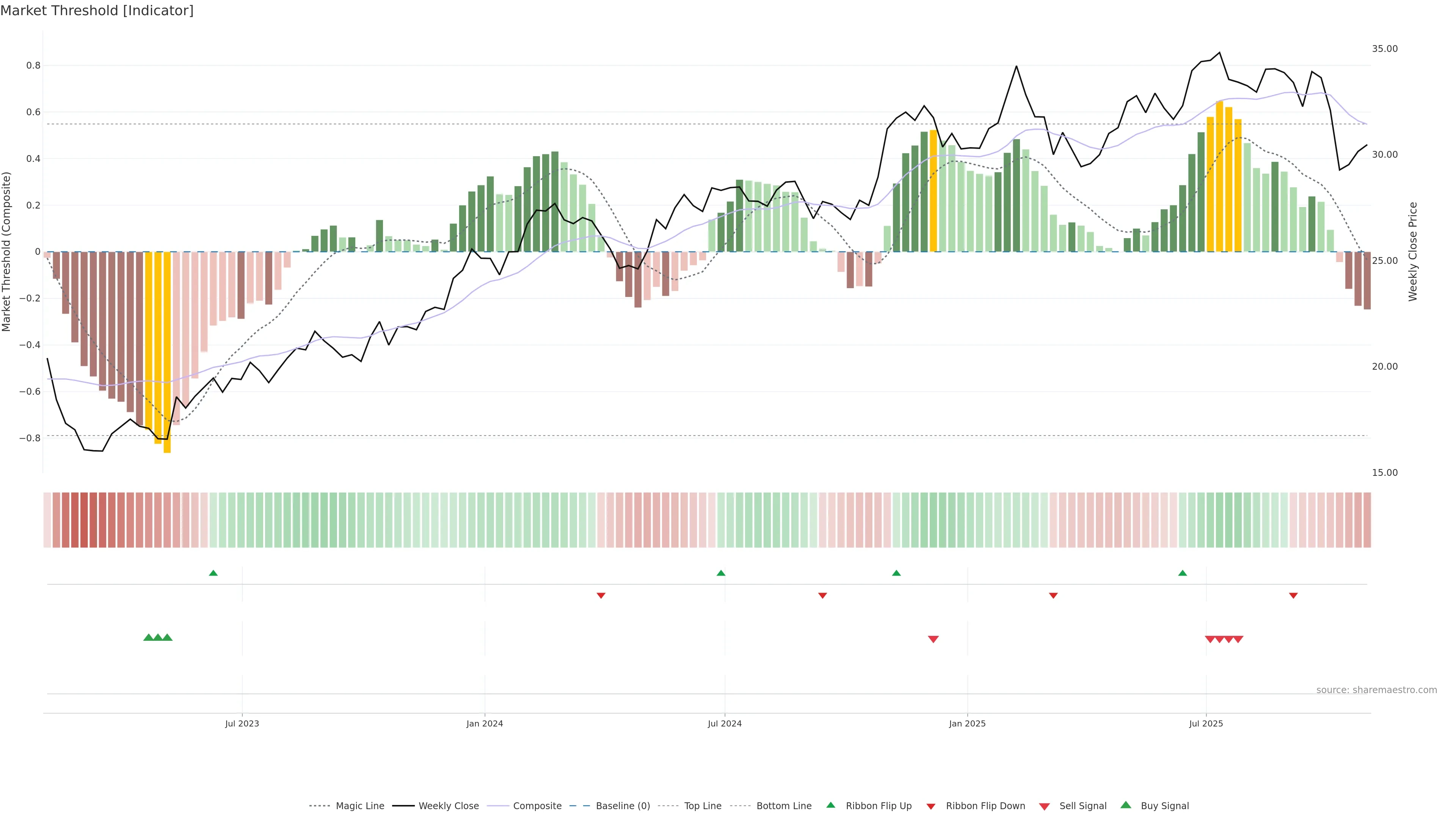
Task: Click the Jul 2024 x-axis label
Action: pyautogui.click(x=725, y=723)
